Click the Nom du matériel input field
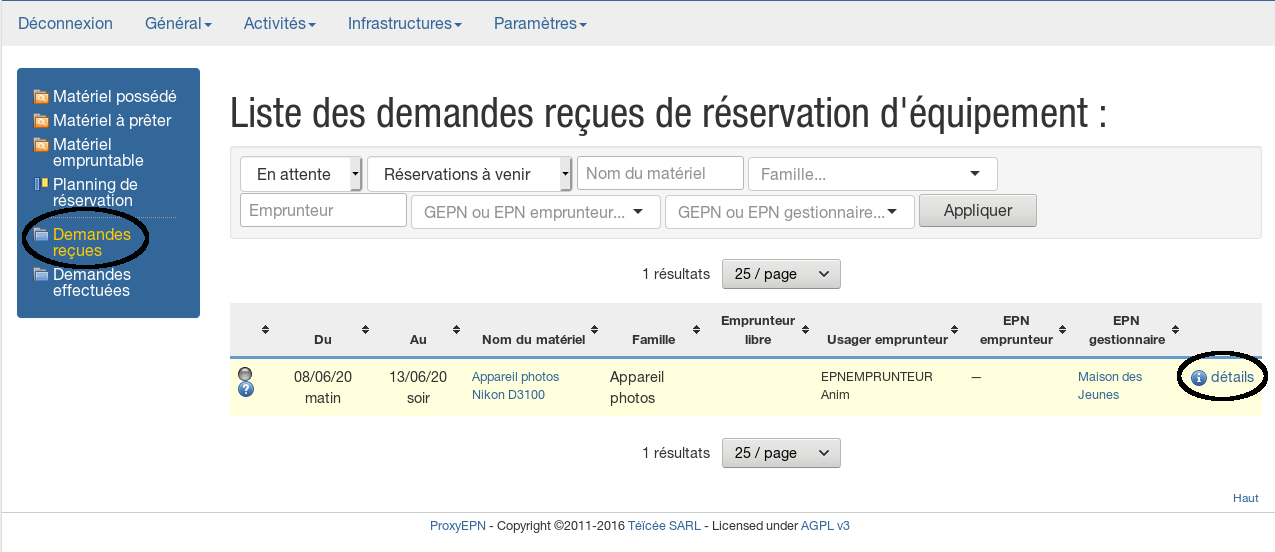Viewport: 1275px width, 552px height. point(660,173)
